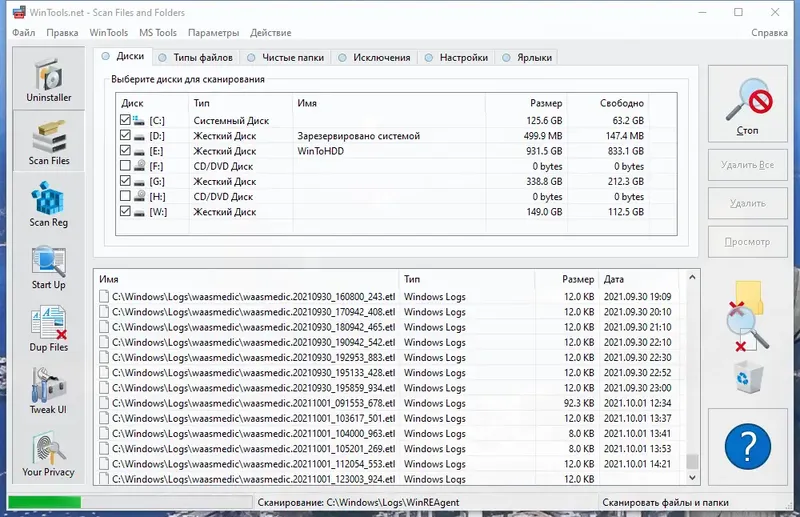800x517 pixels.
Task: Check the H: drive checkbox
Action: (125, 196)
